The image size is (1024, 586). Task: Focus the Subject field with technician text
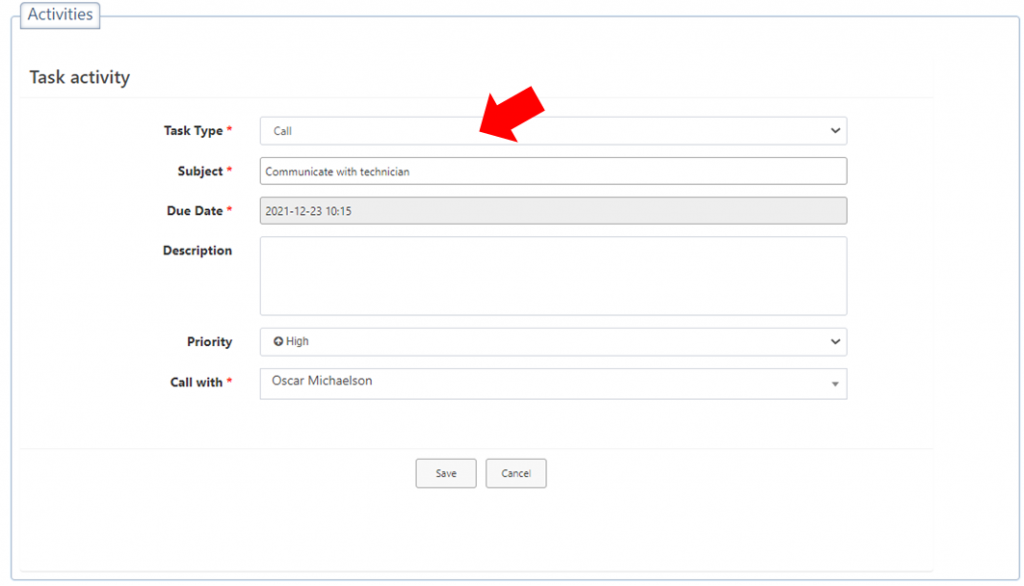pos(553,171)
